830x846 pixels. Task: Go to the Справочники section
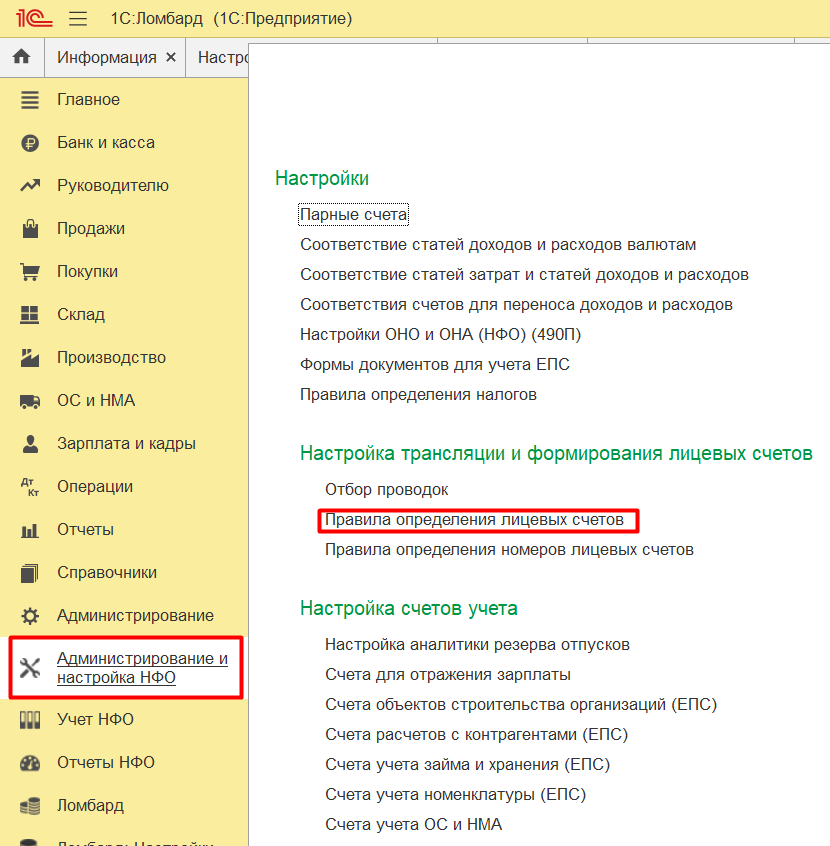[x=107, y=573]
